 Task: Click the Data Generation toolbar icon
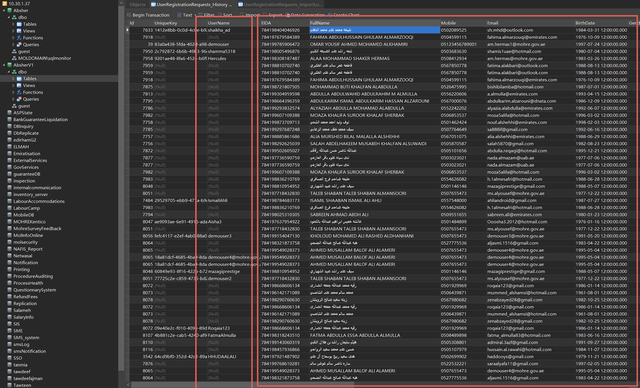(x=288, y=15)
